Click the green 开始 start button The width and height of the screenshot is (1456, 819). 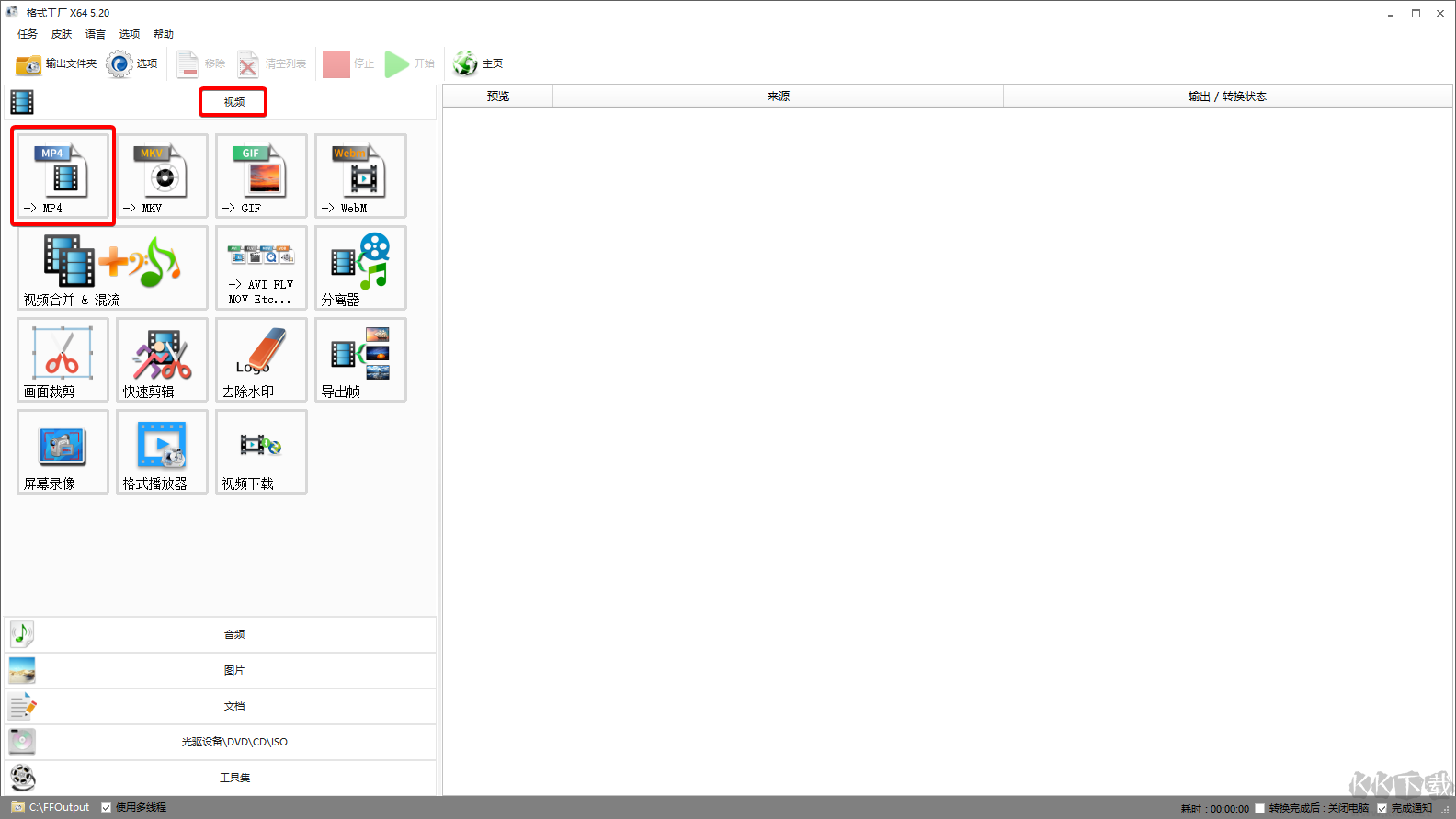click(410, 64)
